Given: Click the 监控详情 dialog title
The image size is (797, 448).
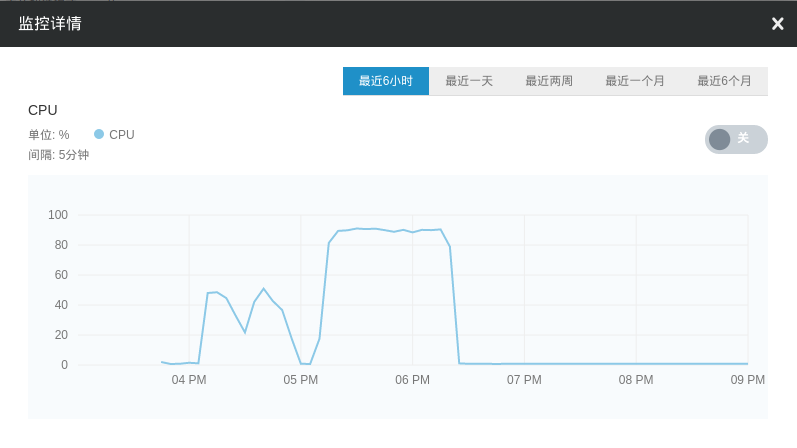Looking at the screenshot, I should (x=50, y=24).
